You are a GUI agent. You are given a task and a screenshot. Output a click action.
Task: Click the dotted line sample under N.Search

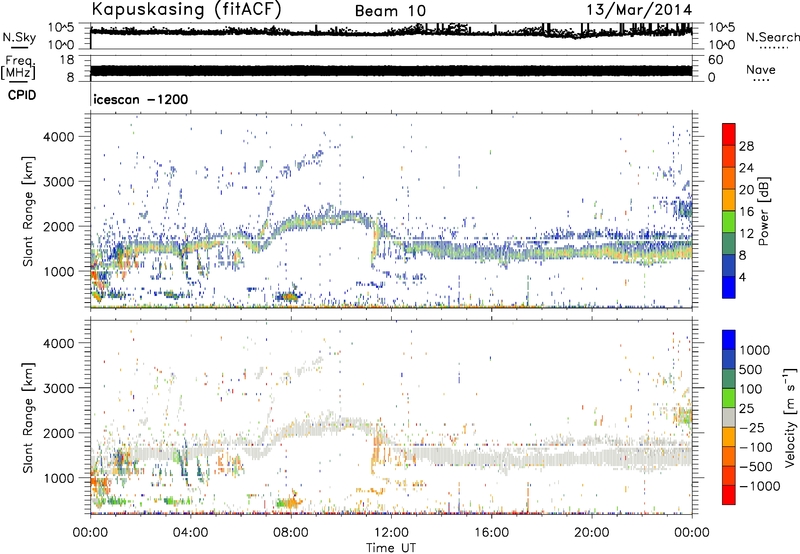pos(774,48)
